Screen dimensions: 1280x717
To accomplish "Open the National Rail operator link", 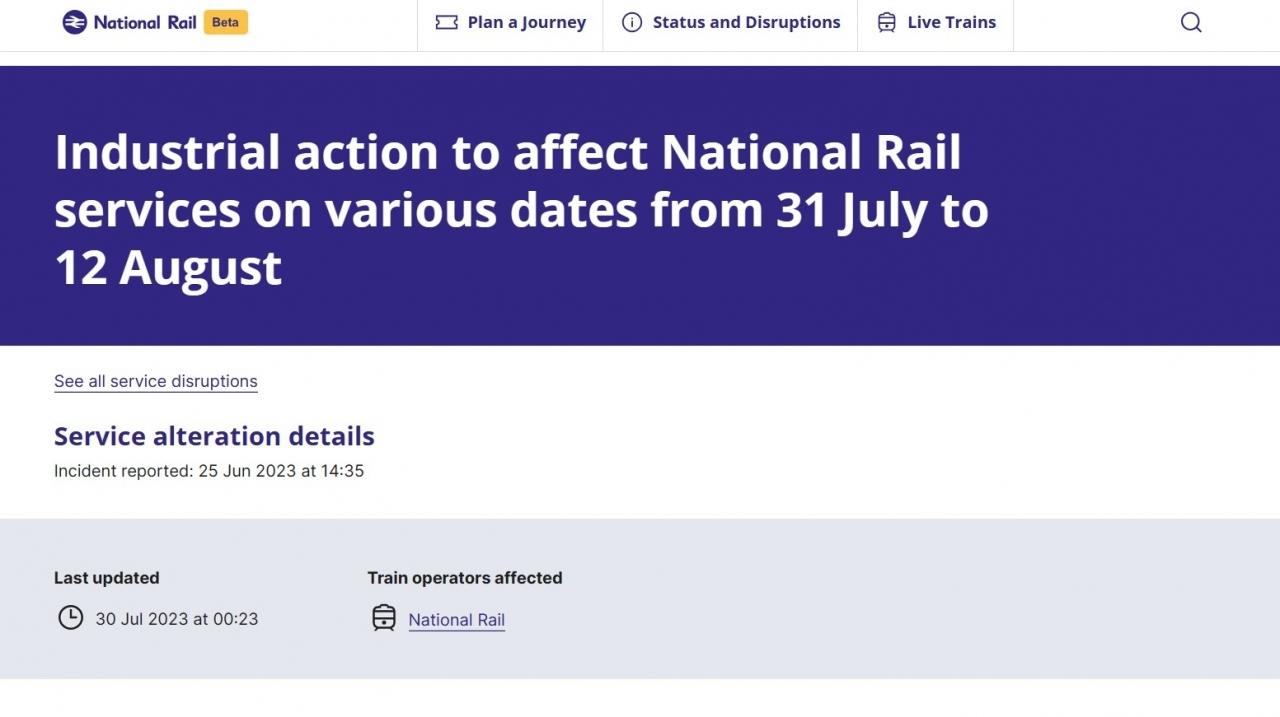I will (x=457, y=620).
